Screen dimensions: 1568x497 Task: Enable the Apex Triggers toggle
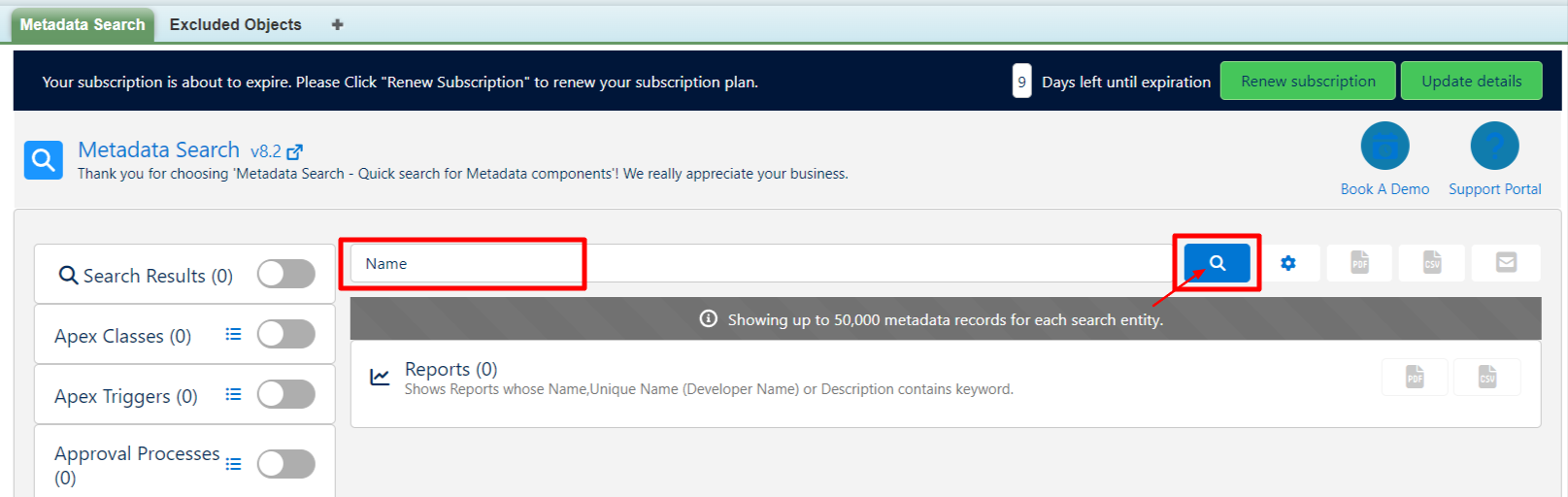coord(286,394)
